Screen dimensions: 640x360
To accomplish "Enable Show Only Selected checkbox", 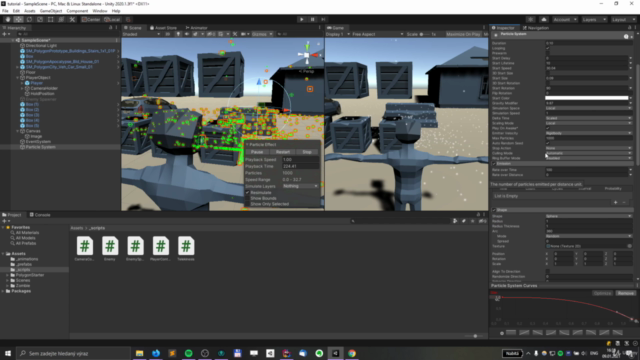I will tap(247, 204).
